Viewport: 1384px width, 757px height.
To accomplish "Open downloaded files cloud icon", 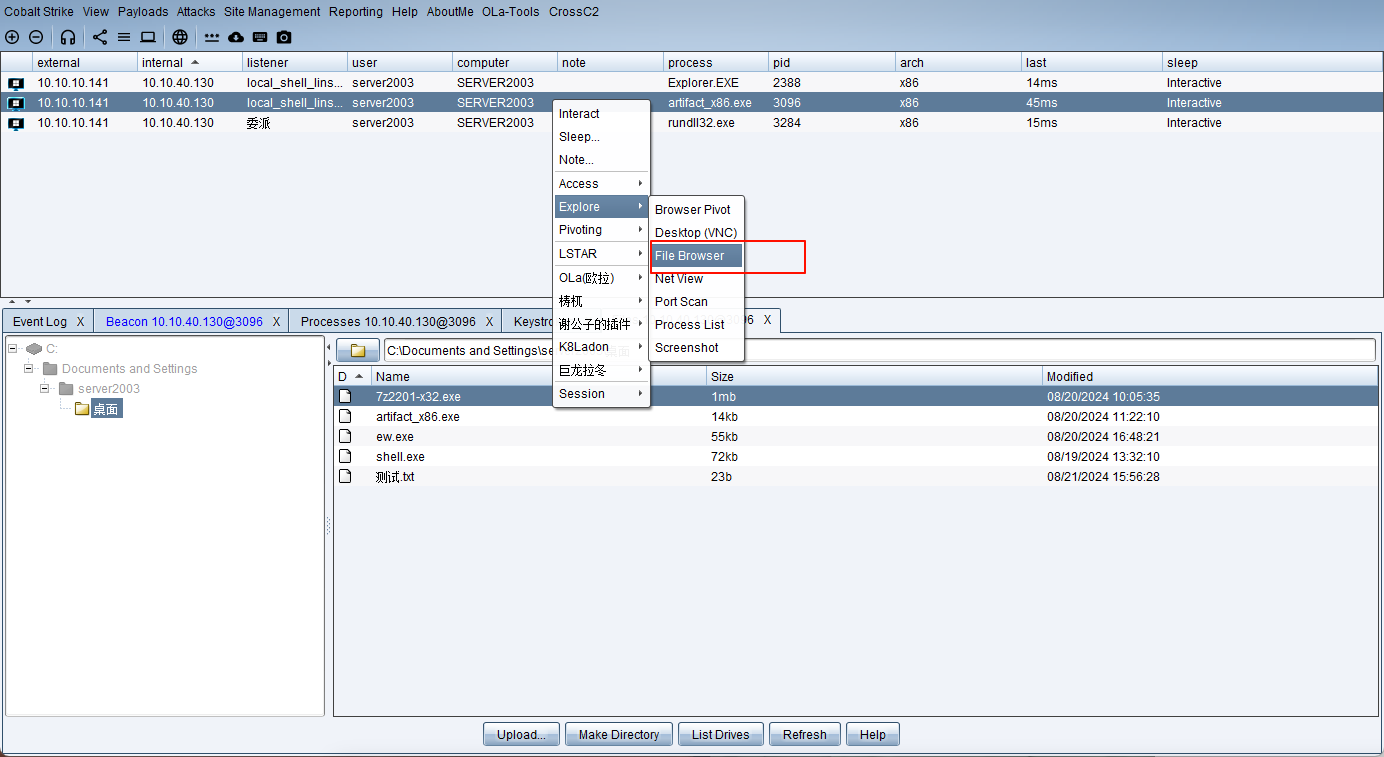I will pos(236,37).
